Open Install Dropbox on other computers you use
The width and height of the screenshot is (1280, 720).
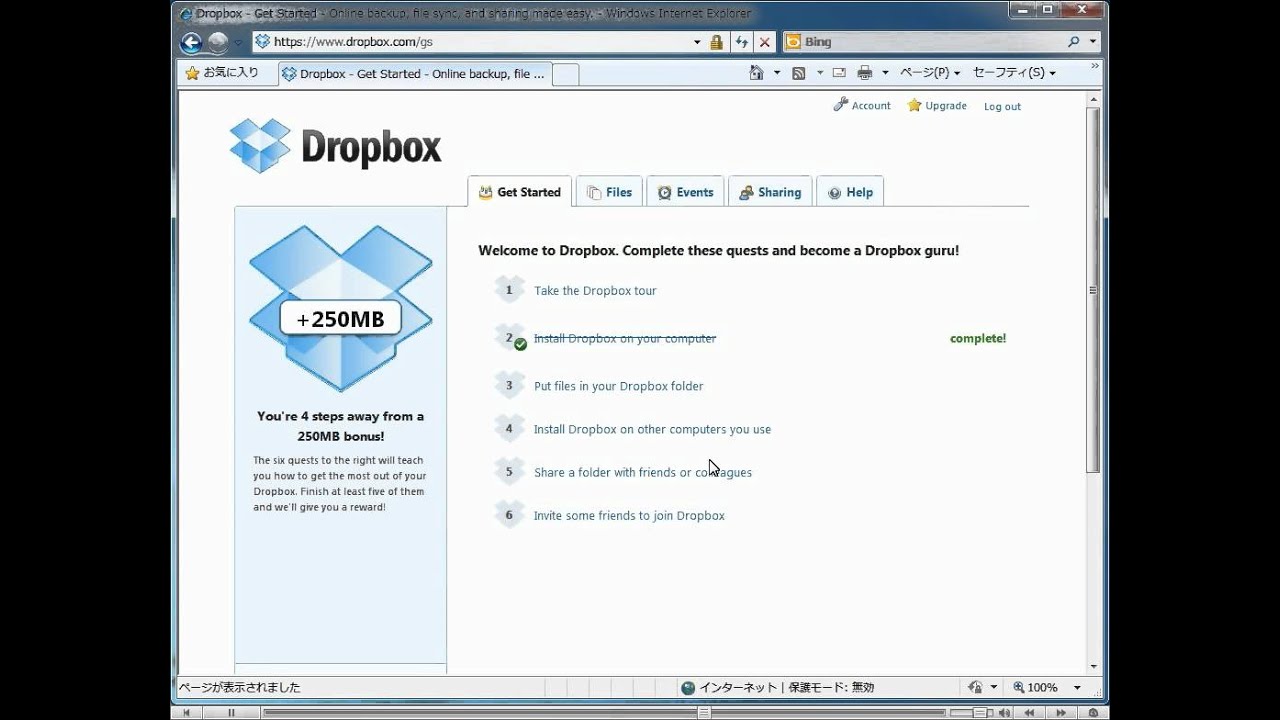click(652, 429)
